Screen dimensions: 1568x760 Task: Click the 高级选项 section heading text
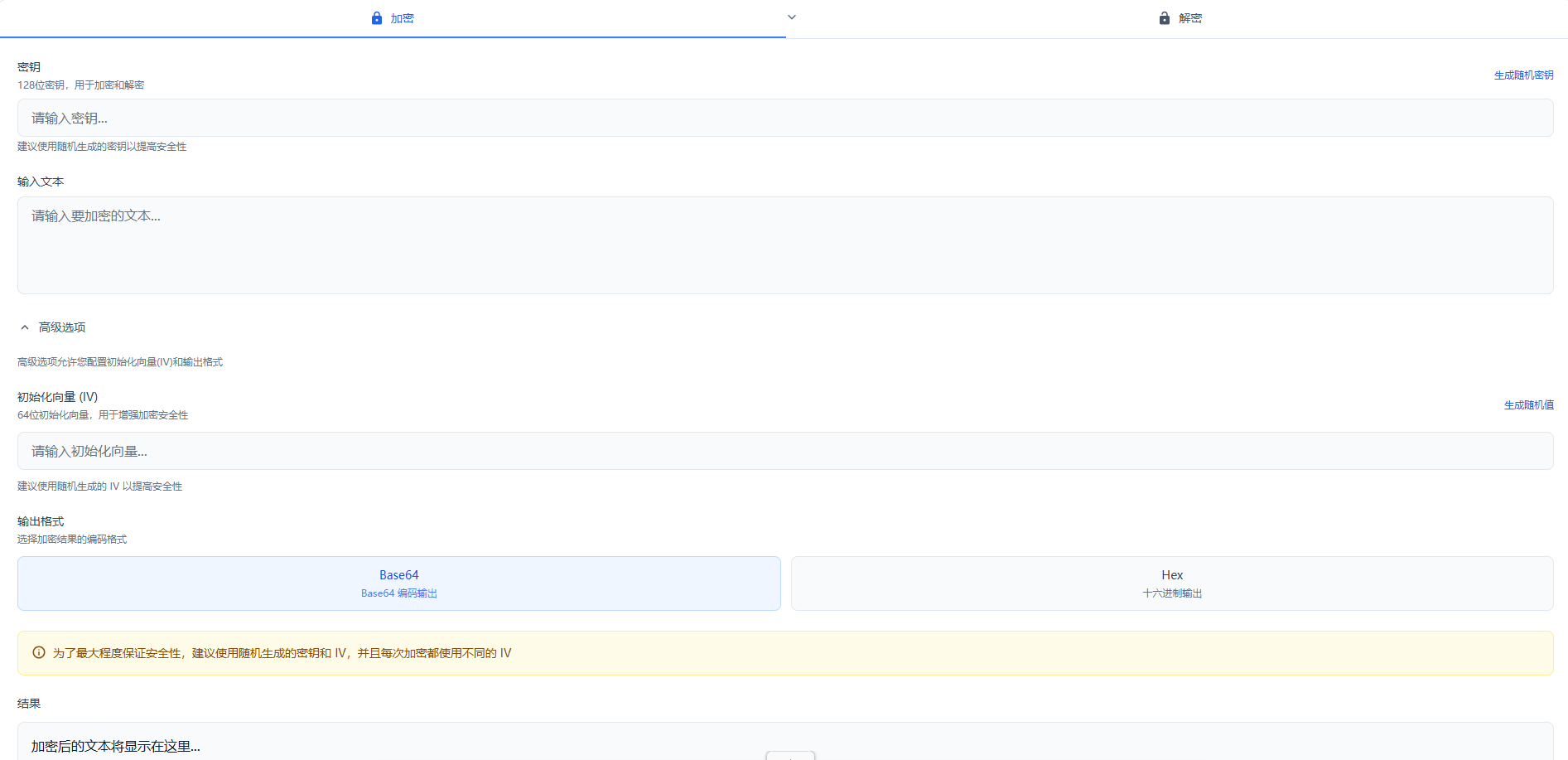tap(62, 327)
